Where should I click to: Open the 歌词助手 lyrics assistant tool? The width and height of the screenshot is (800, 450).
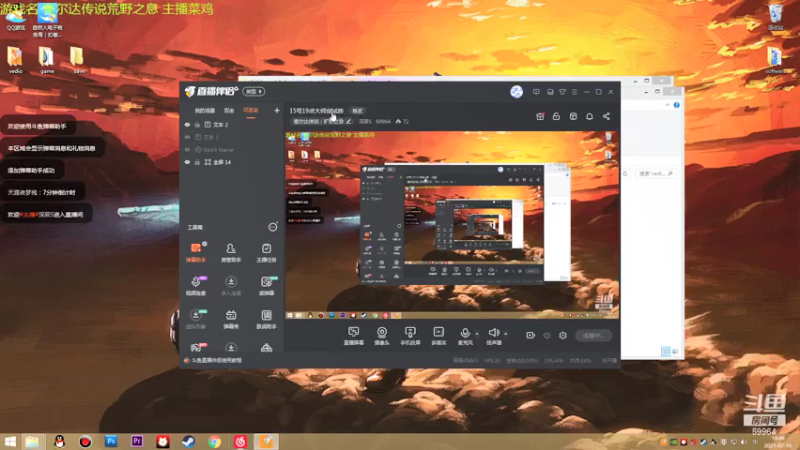point(266,319)
